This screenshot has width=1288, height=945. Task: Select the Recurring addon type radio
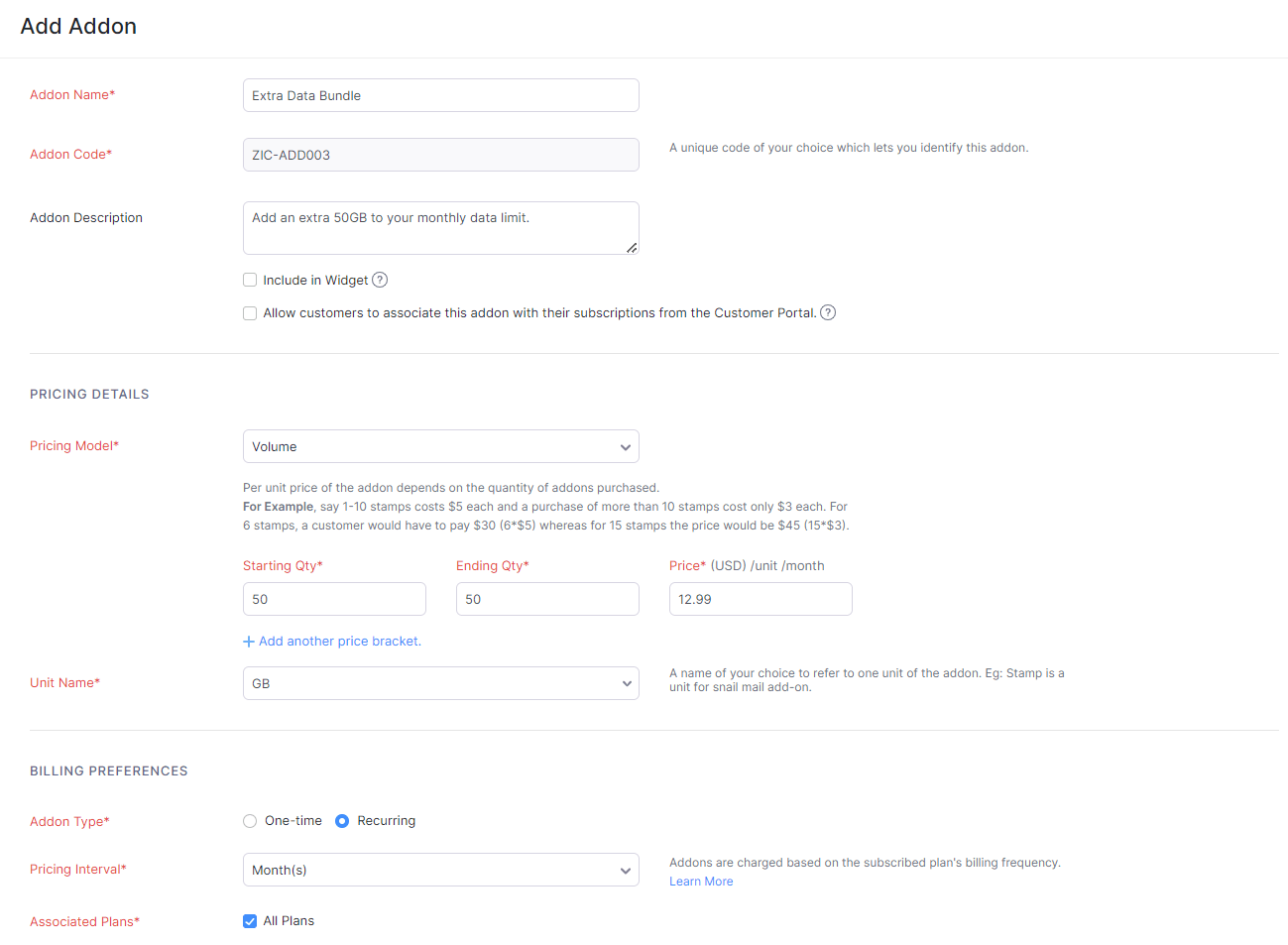click(342, 821)
